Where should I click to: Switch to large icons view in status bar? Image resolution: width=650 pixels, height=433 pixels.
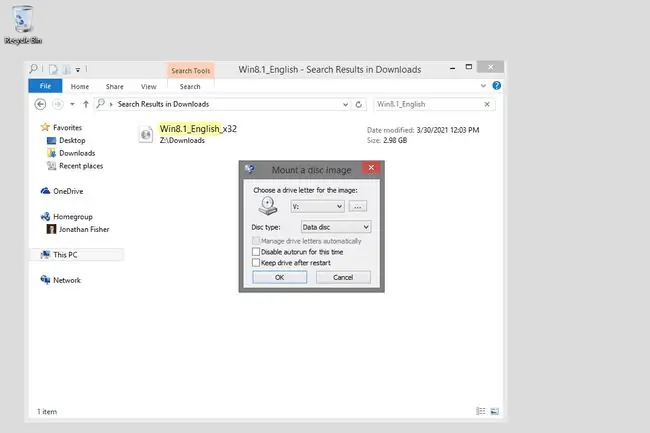coord(494,411)
